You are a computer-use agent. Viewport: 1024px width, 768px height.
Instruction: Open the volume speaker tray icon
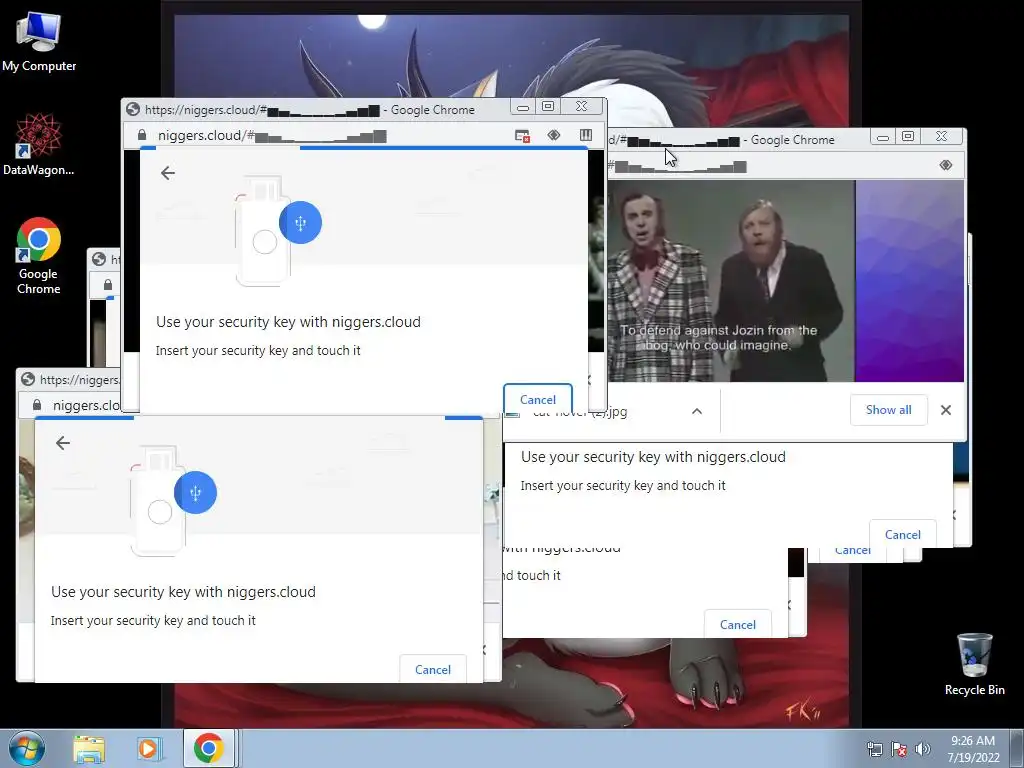tap(922, 749)
